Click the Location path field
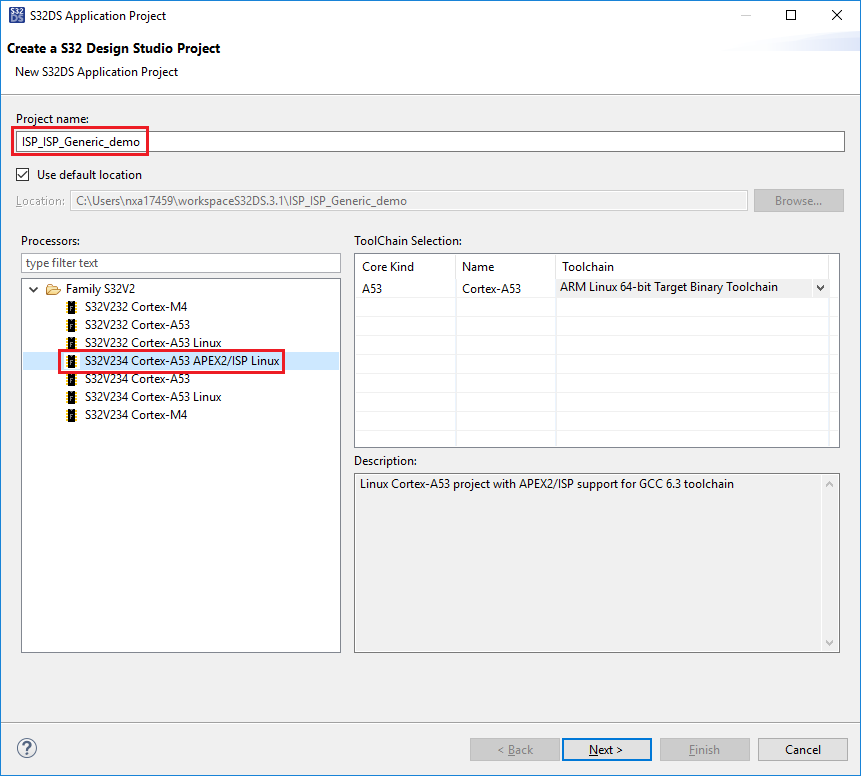Image resolution: width=861 pixels, height=776 pixels. tap(409, 201)
